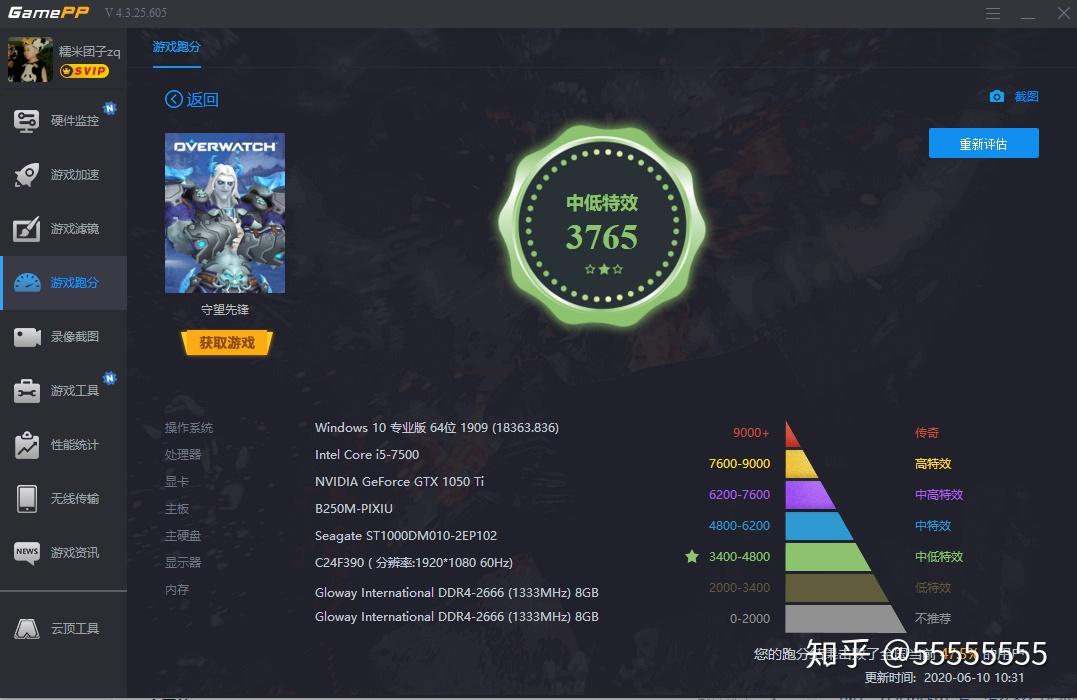This screenshot has height=700, width=1077.
Task: Open the 录像截图 camera recorder icon
Action: 27,337
